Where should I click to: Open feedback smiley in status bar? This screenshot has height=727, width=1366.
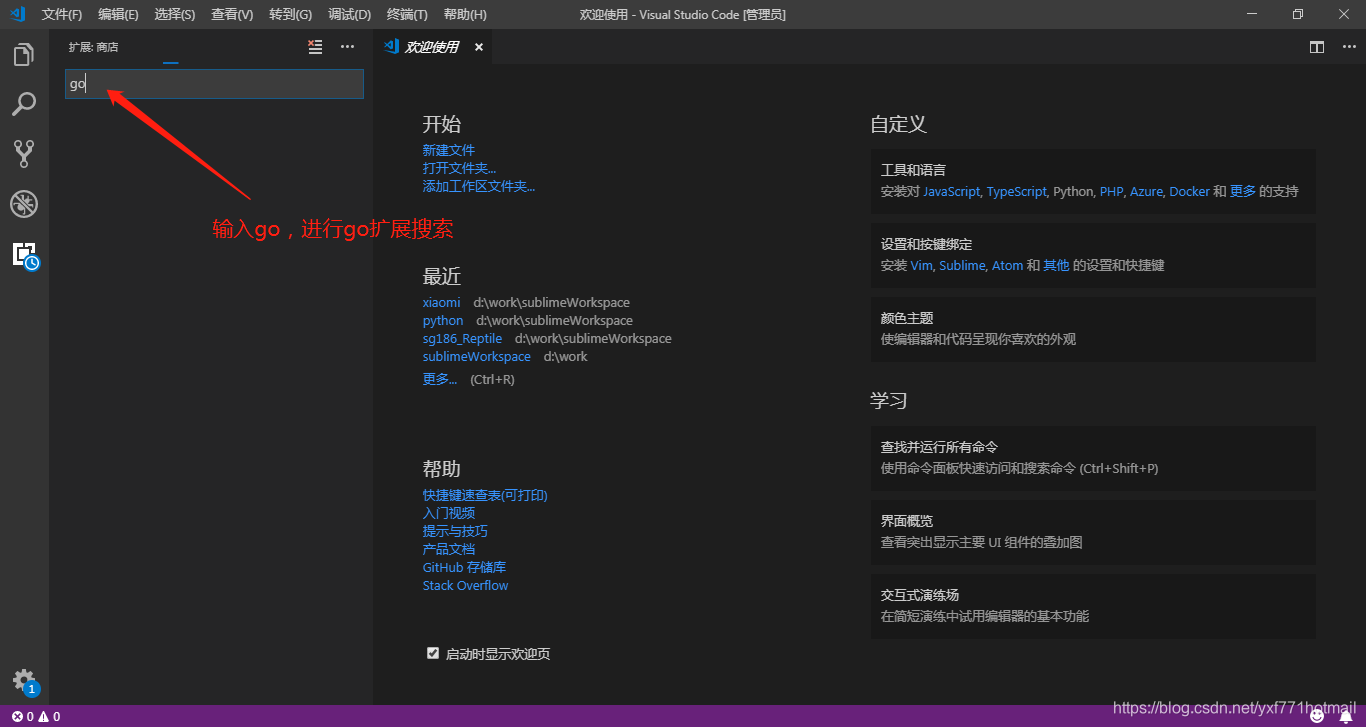click(1317, 716)
